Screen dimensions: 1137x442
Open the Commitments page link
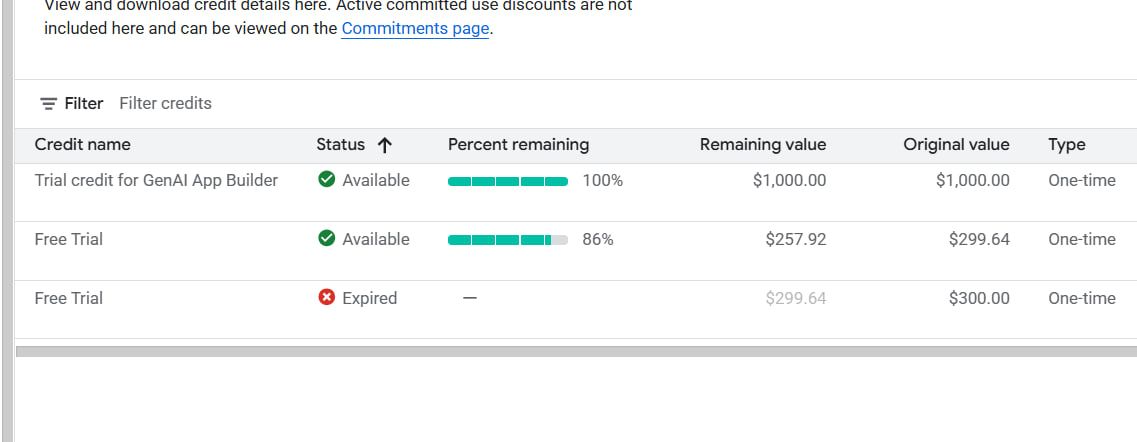[x=415, y=29]
